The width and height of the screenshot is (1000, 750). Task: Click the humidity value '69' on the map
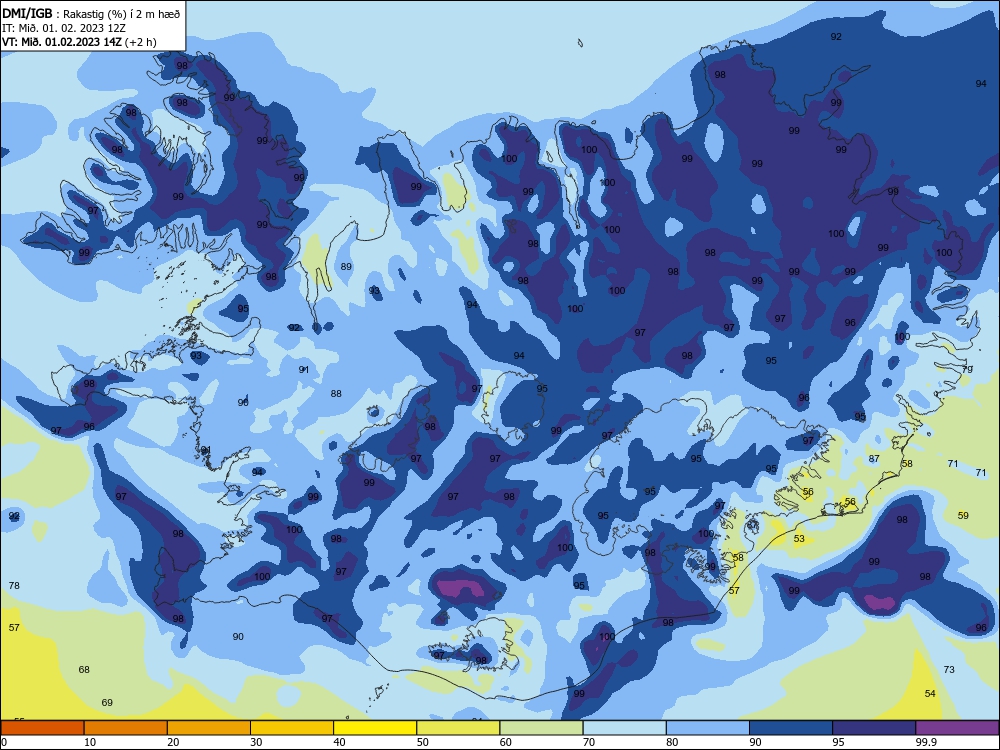pyautogui.click(x=107, y=703)
